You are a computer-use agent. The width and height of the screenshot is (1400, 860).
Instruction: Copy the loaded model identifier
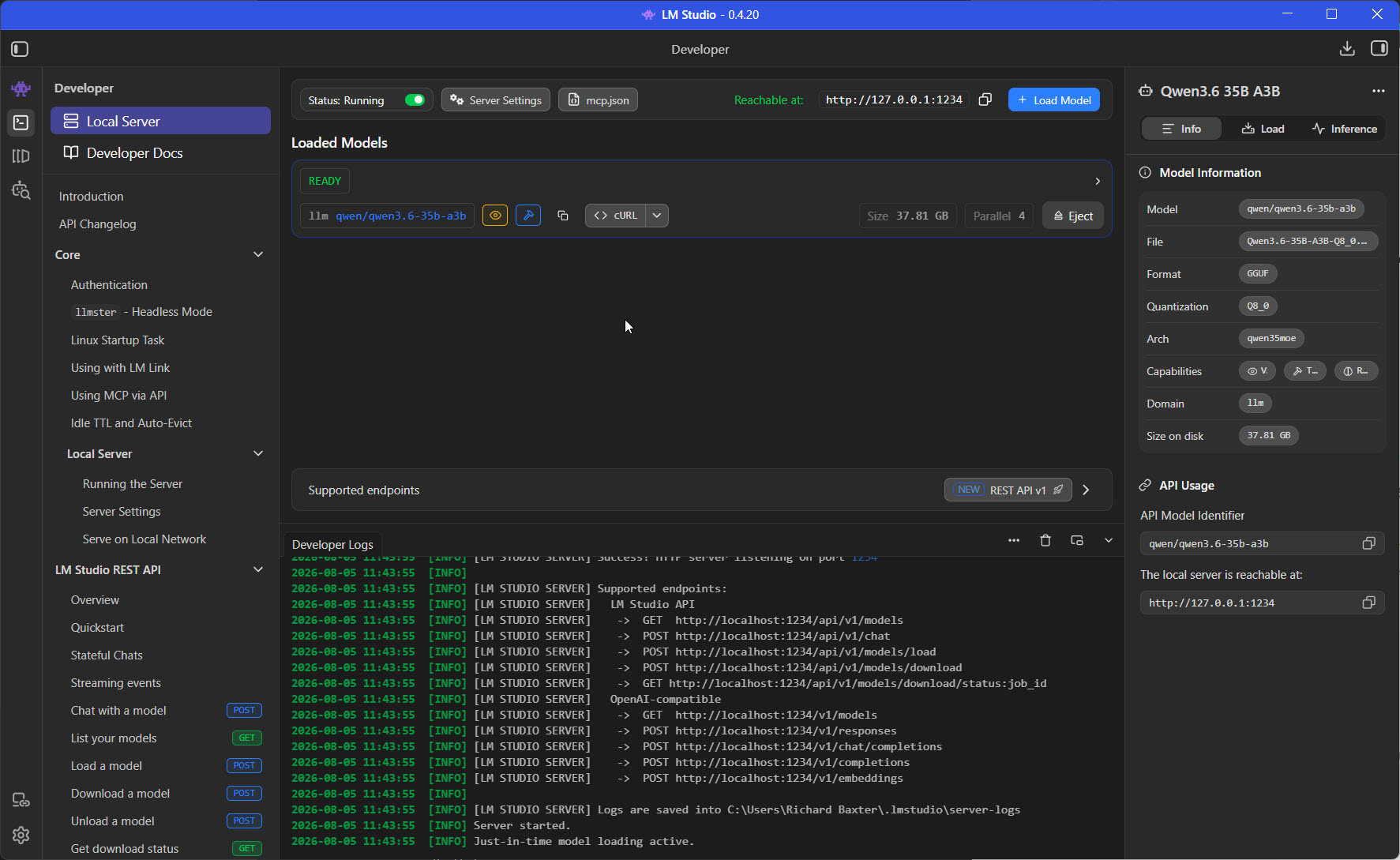coord(563,216)
